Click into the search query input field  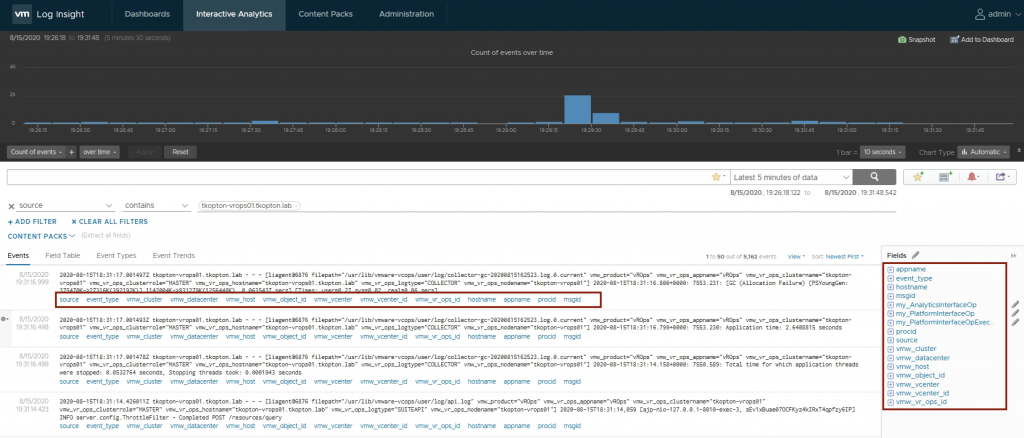[x=359, y=177]
